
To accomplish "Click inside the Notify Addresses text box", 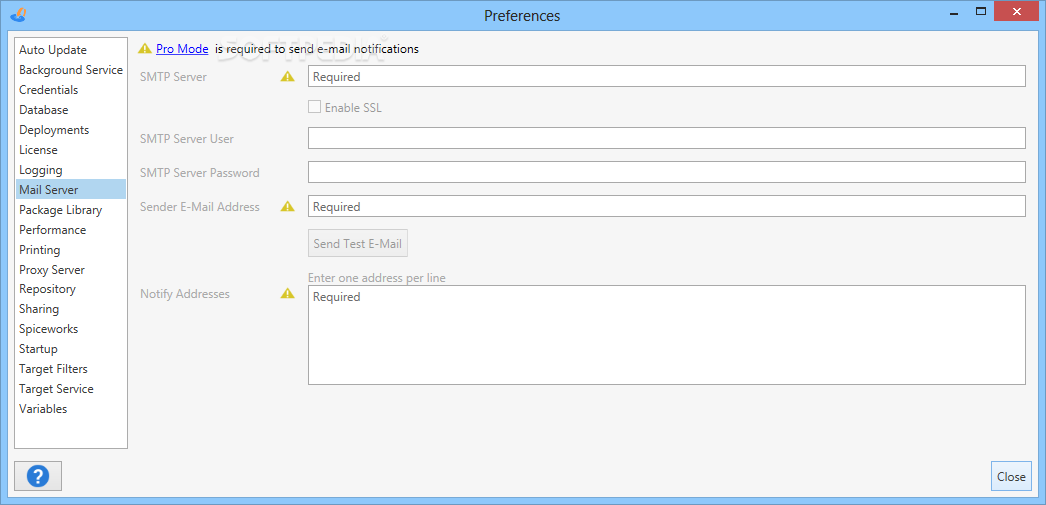I will pyautogui.click(x=666, y=335).
